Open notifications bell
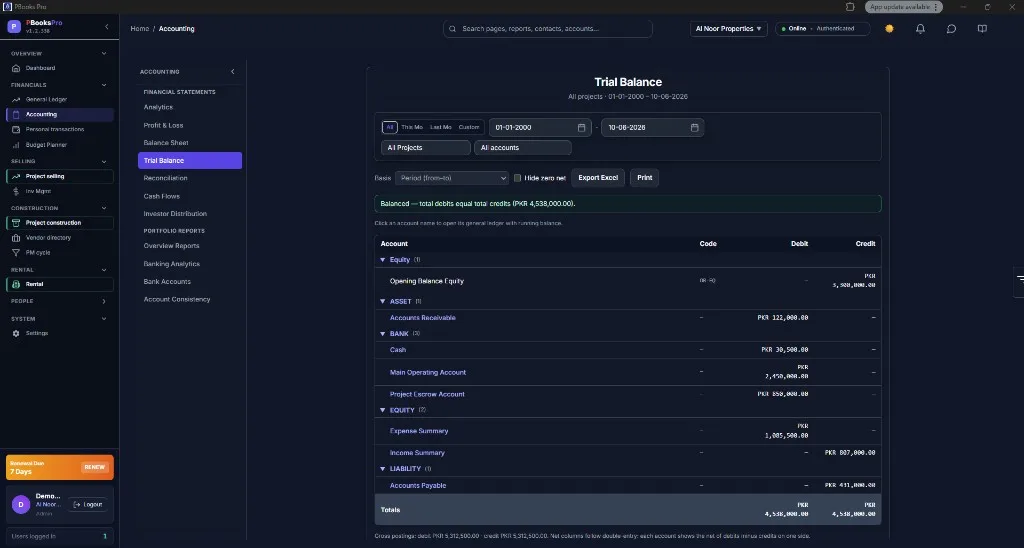This screenshot has height=548, width=1024. 920,29
